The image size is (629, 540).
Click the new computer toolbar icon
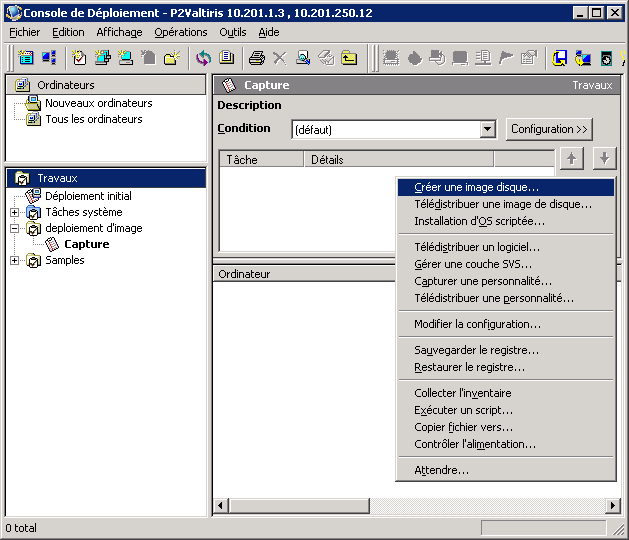pyautogui.click(x=126, y=58)
